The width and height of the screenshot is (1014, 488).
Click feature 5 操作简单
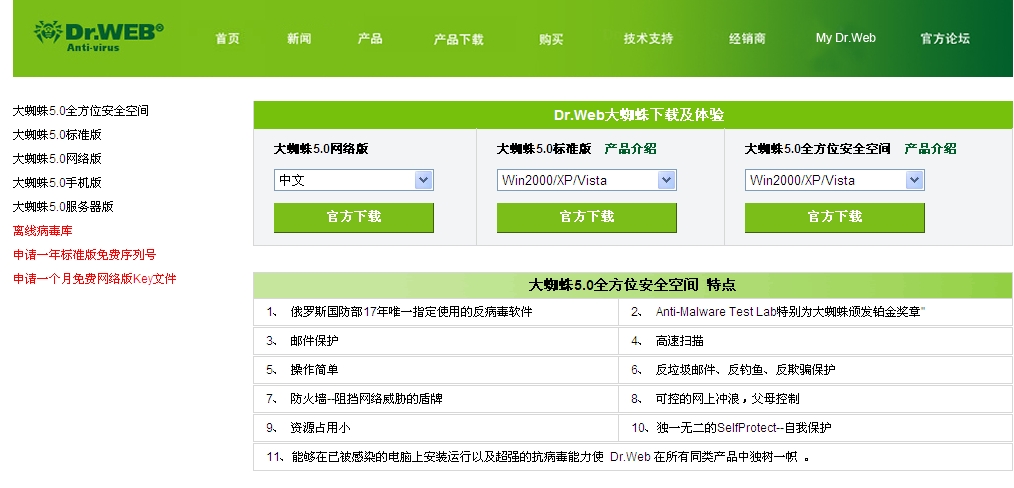click(314, 370)
